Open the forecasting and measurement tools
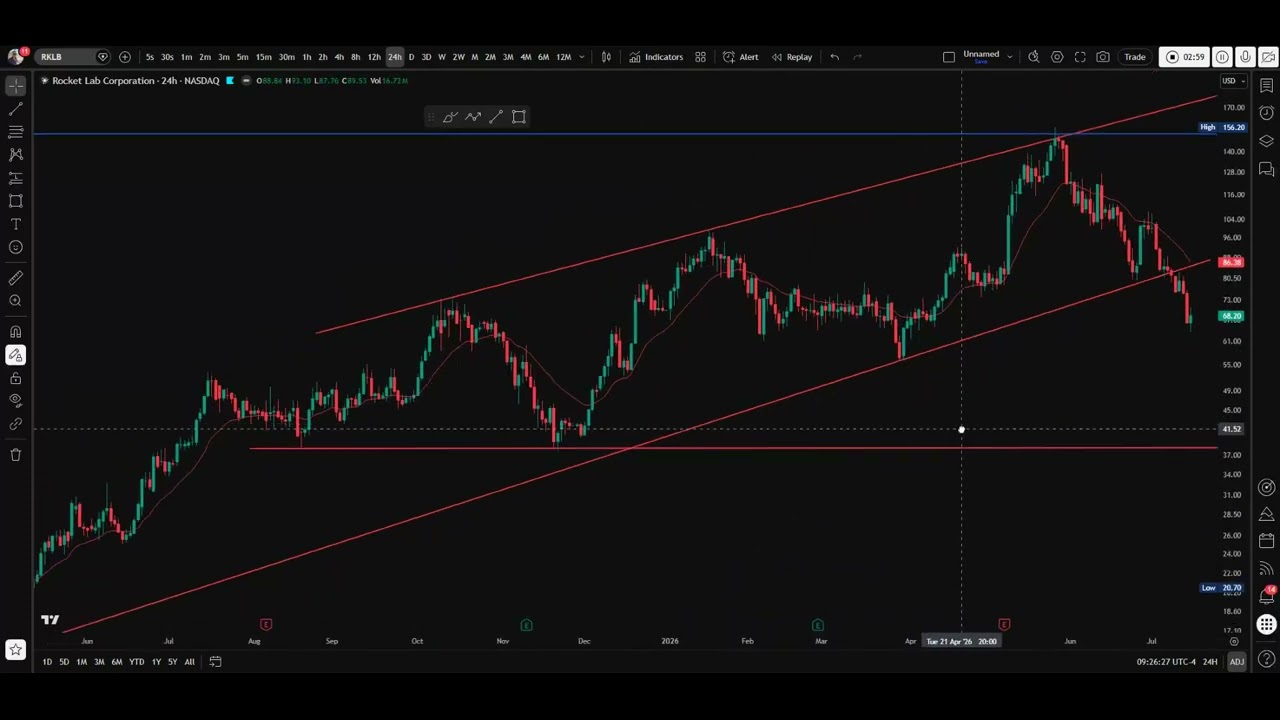1280x720 pixels. click(16, 178)
